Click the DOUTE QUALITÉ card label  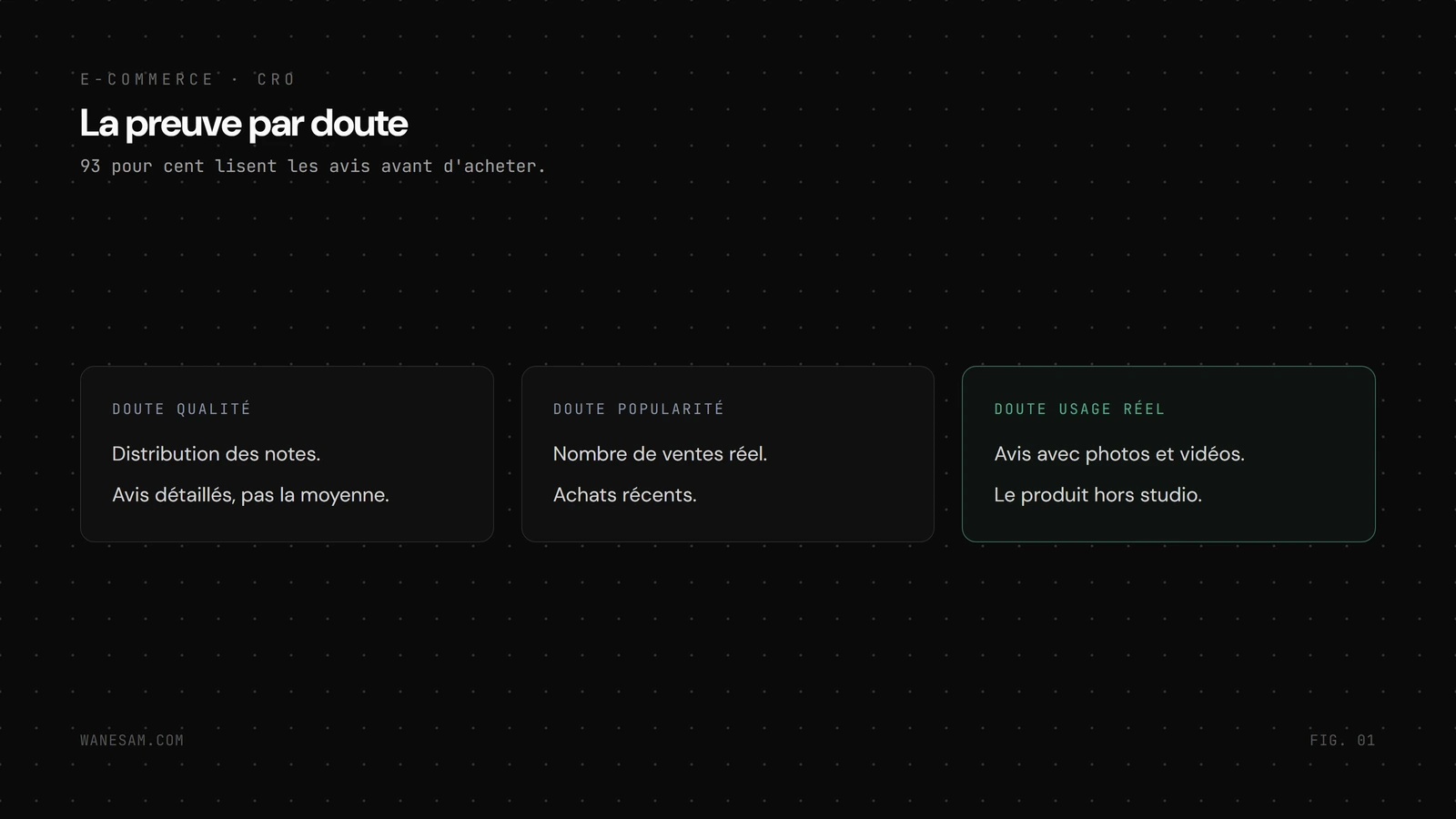(x=182, y=409)
